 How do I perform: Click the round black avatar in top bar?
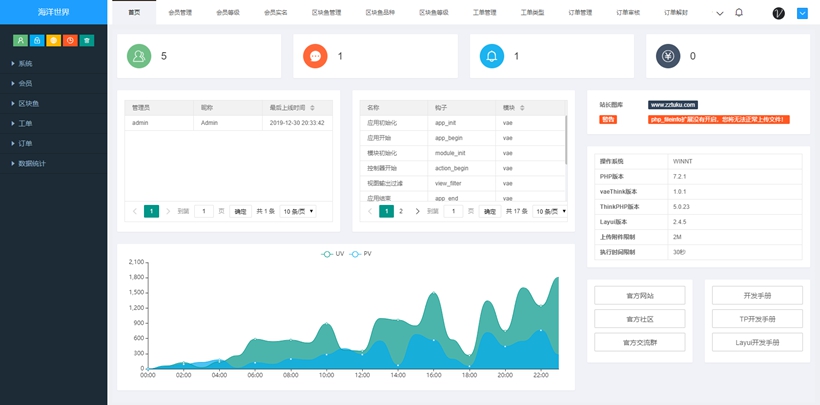click(x=778, y=13)
